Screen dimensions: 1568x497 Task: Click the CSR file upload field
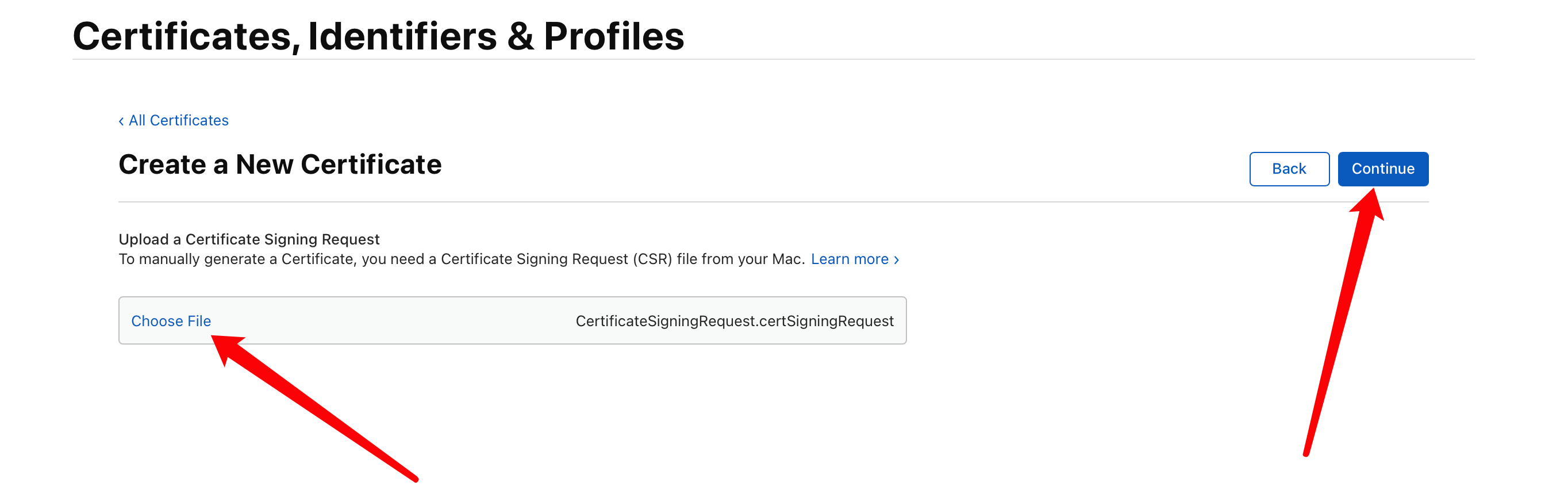512,320
